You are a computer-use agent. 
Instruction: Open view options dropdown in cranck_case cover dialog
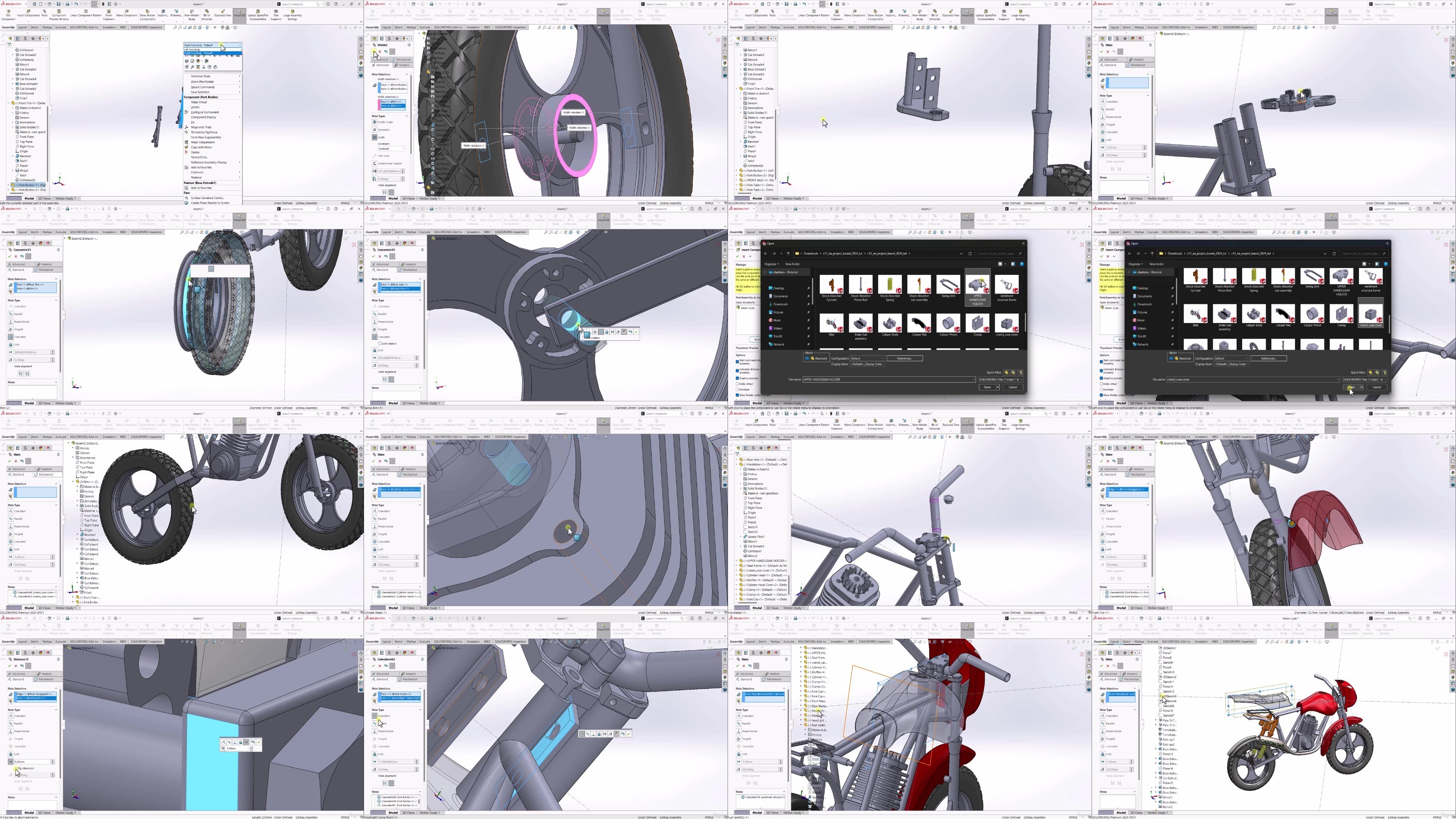1370,264
